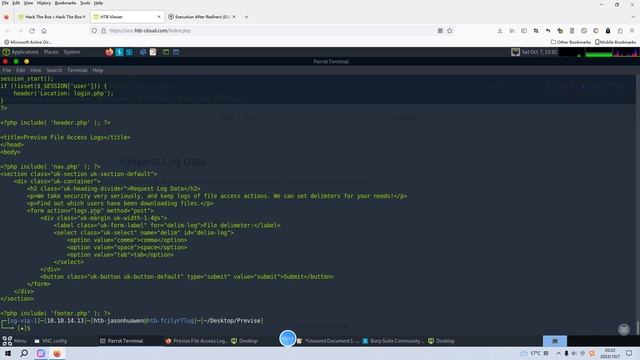
Task: Click the blue S launcher in Parrot panel
Action: tap(119, 52)
